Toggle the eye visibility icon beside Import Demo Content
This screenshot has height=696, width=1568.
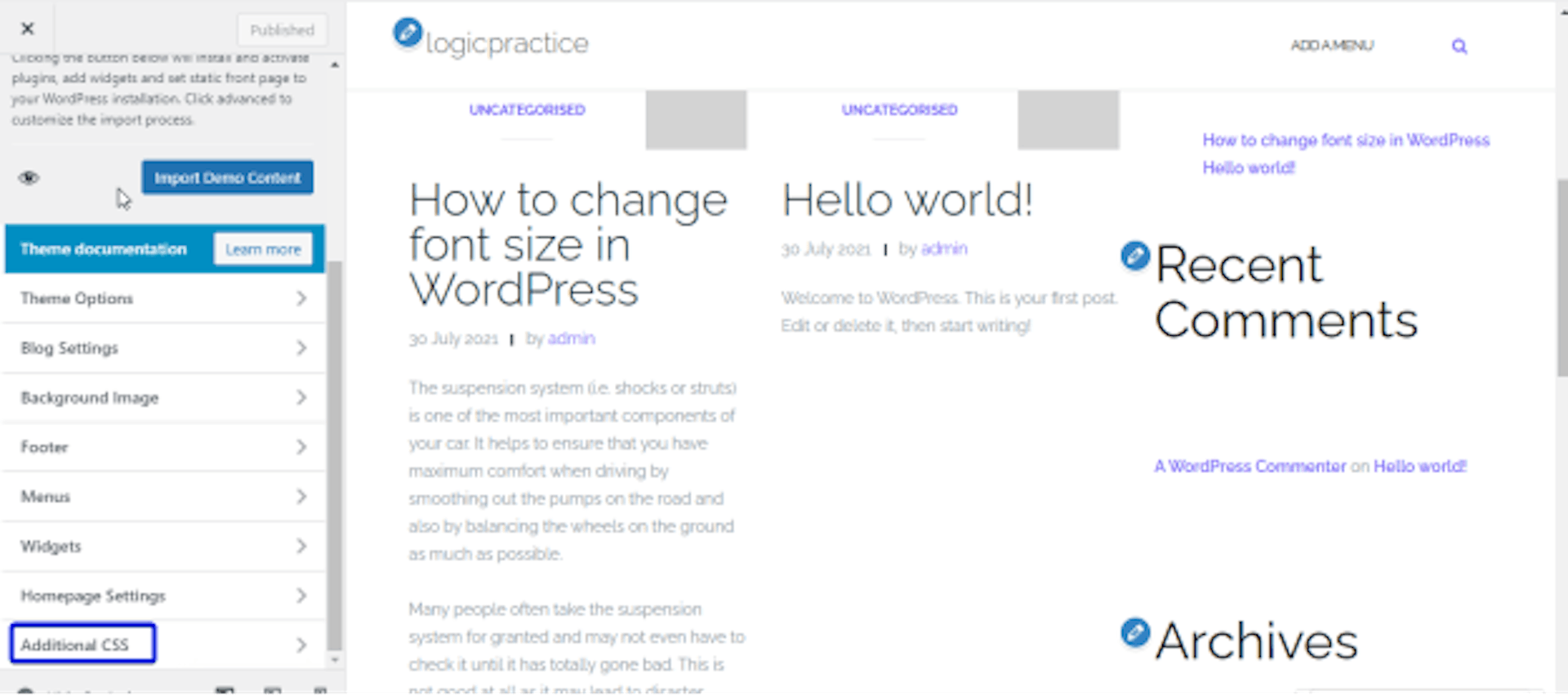tap(29, 177)
